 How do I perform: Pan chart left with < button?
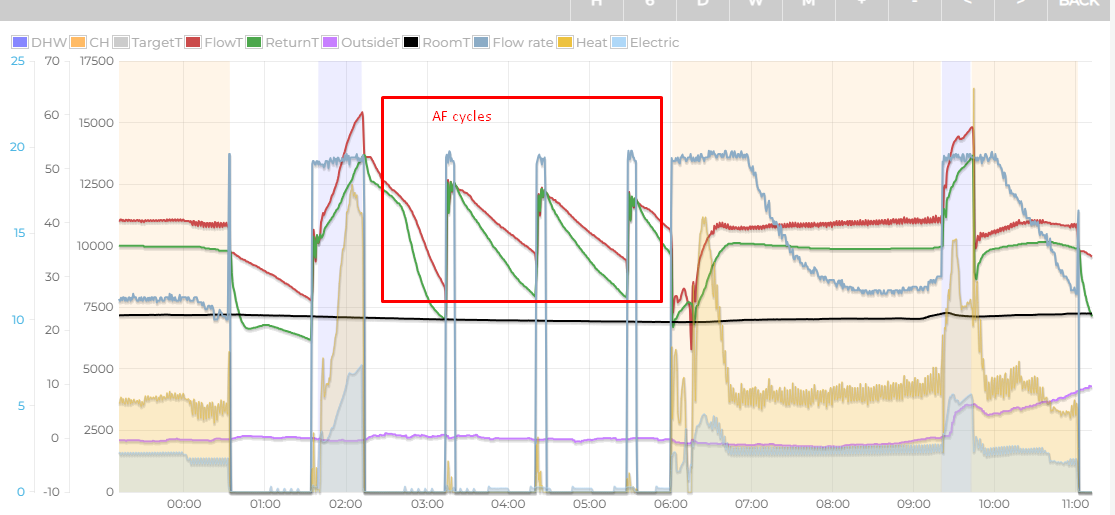[967, 5]
